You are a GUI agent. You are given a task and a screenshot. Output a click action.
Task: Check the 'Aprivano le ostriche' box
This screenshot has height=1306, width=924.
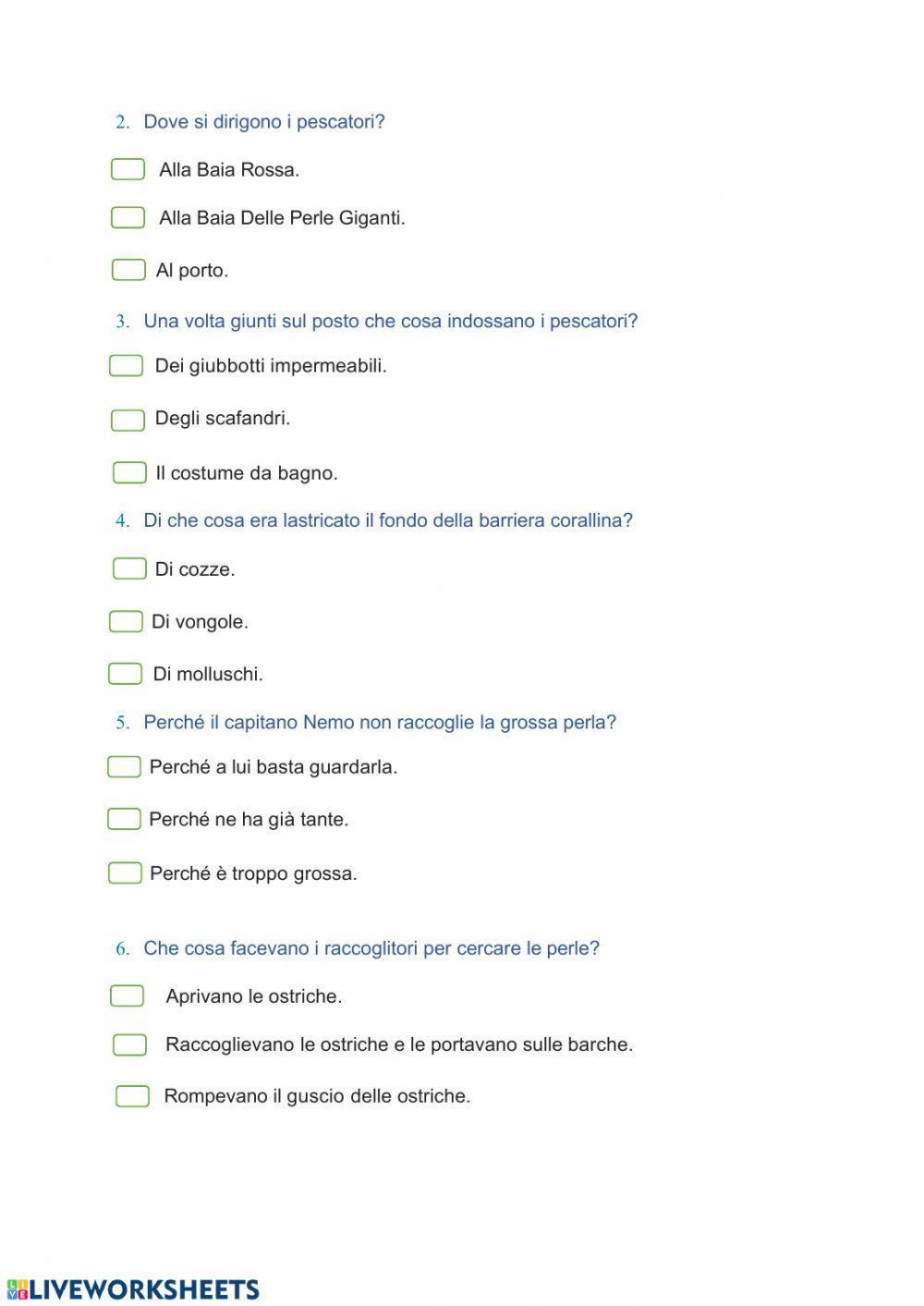pos(127,995)
